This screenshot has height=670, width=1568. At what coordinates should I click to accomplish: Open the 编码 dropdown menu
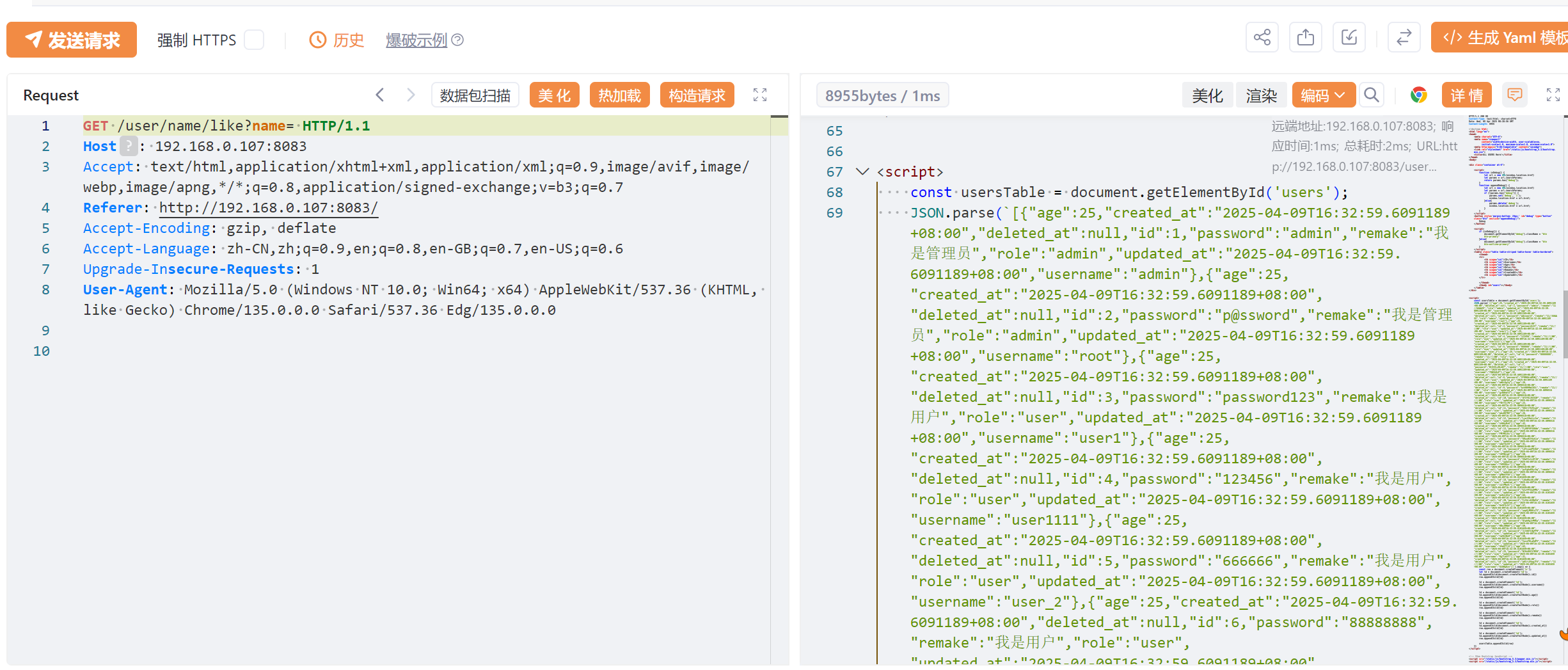click(1322, 95)
